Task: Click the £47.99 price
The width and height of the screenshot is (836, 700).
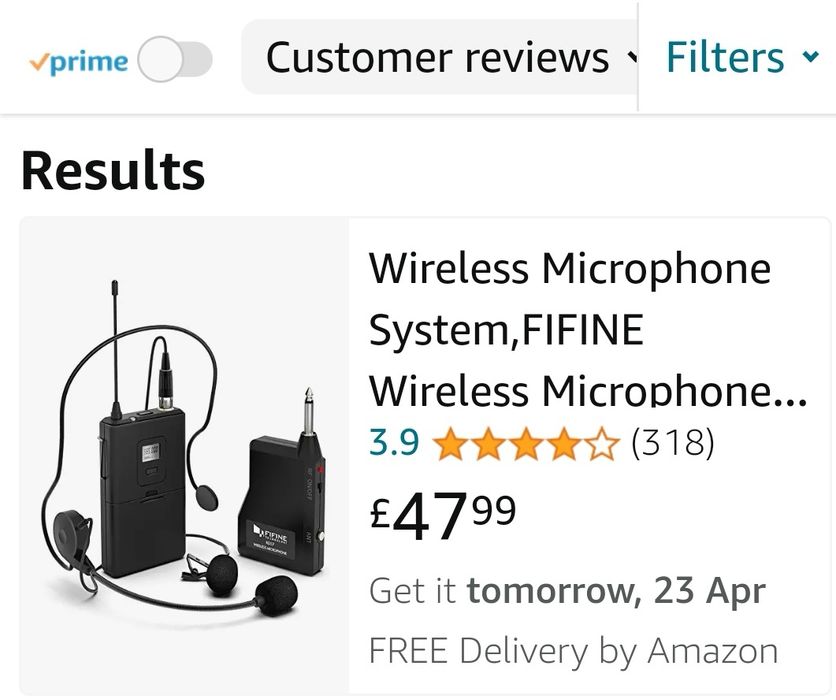Action: click(x=443, y=517)
